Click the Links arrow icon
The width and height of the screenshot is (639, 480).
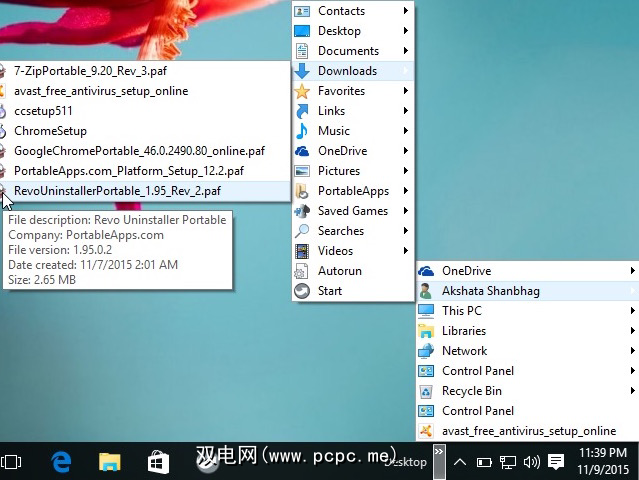point(302,111)
